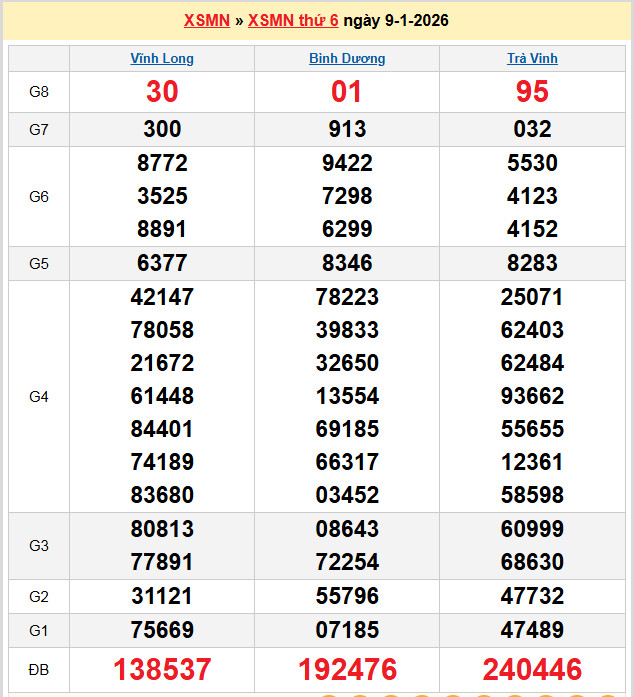Click the date text 'ngày 9-1-2026'
Image resolution: width=634 pixels, height=697 pixels.
click(395, 20)
